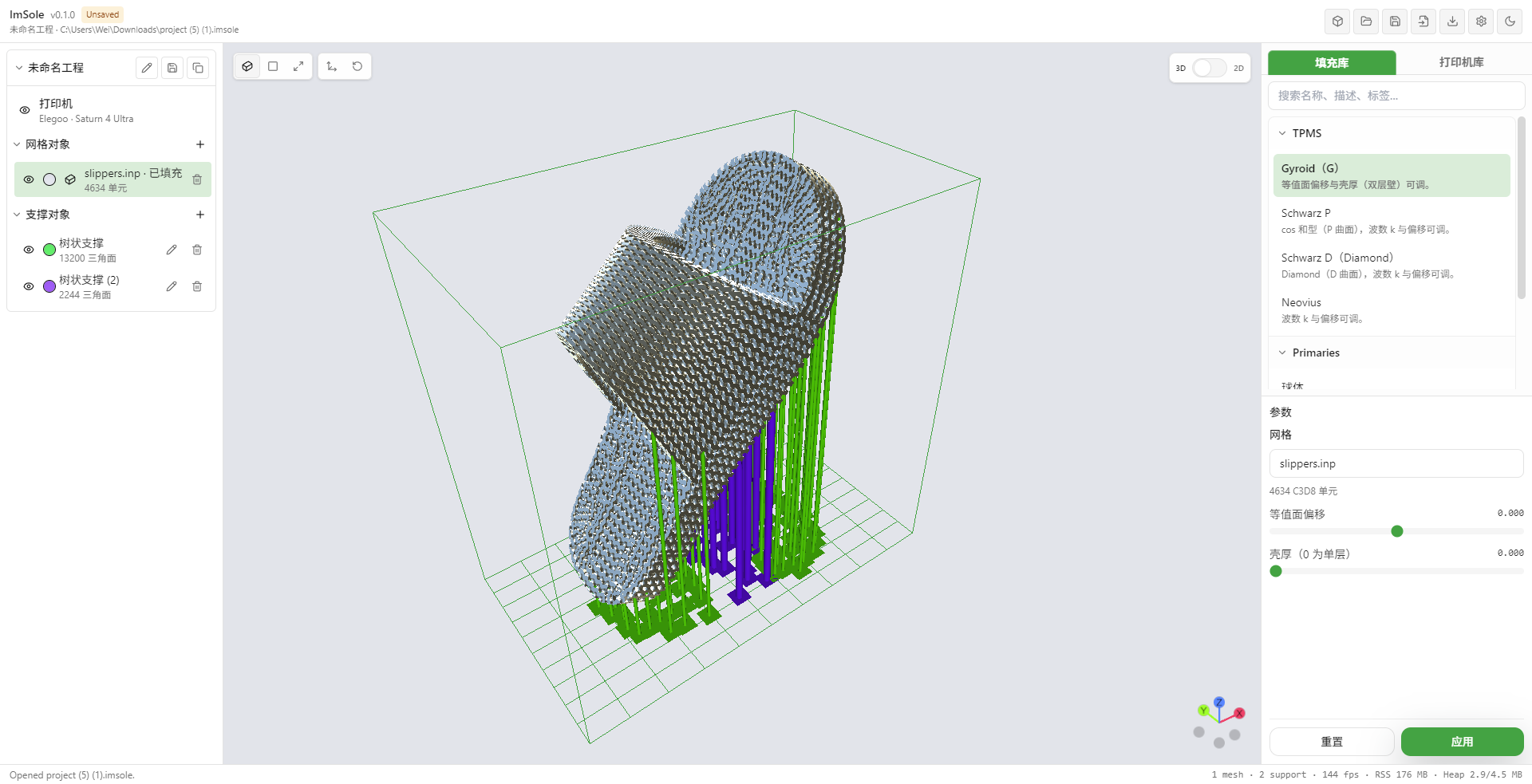
Task: Select the 树状支撑 (2) support row
Action: [x=113, y=286]
